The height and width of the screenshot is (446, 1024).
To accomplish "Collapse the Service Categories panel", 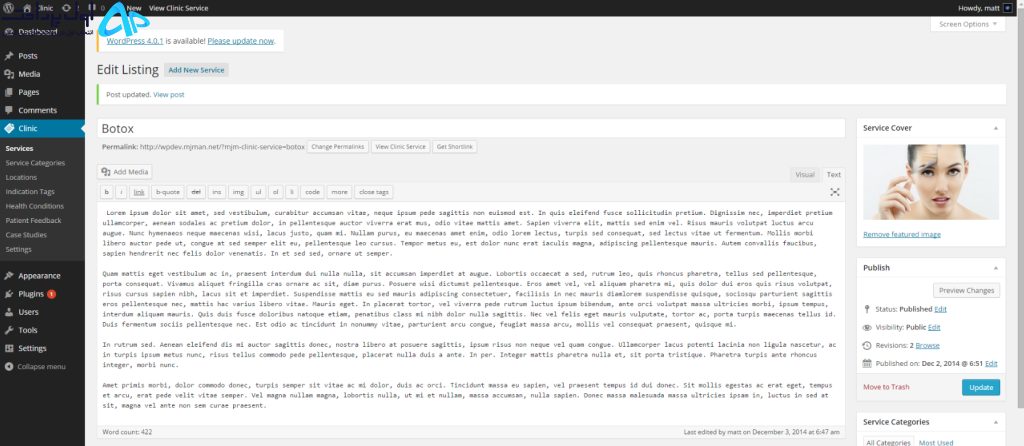I will coord(995,422).
